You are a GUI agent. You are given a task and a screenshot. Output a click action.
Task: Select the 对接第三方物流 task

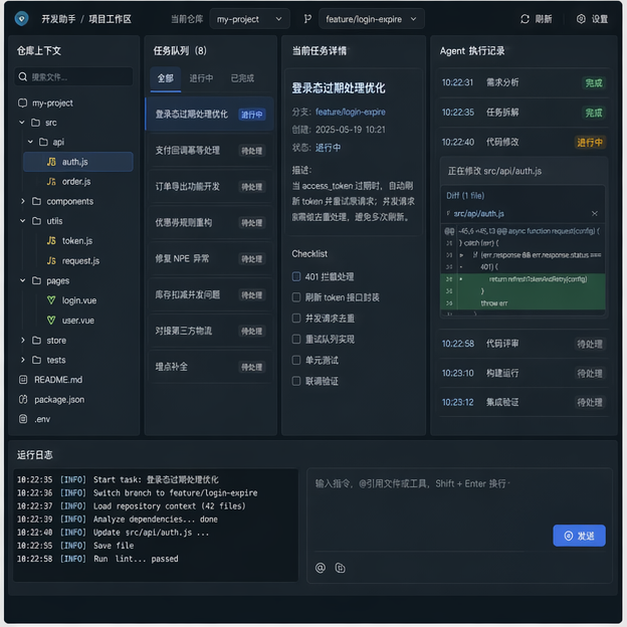(x=210, y=331)
